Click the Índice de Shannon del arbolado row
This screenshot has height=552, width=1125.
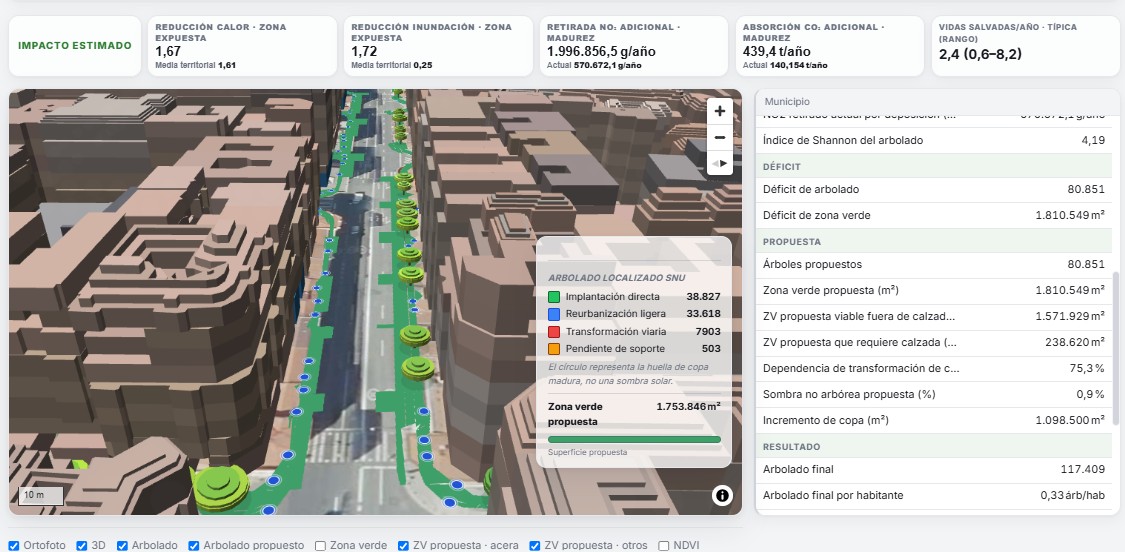point(934,140)
